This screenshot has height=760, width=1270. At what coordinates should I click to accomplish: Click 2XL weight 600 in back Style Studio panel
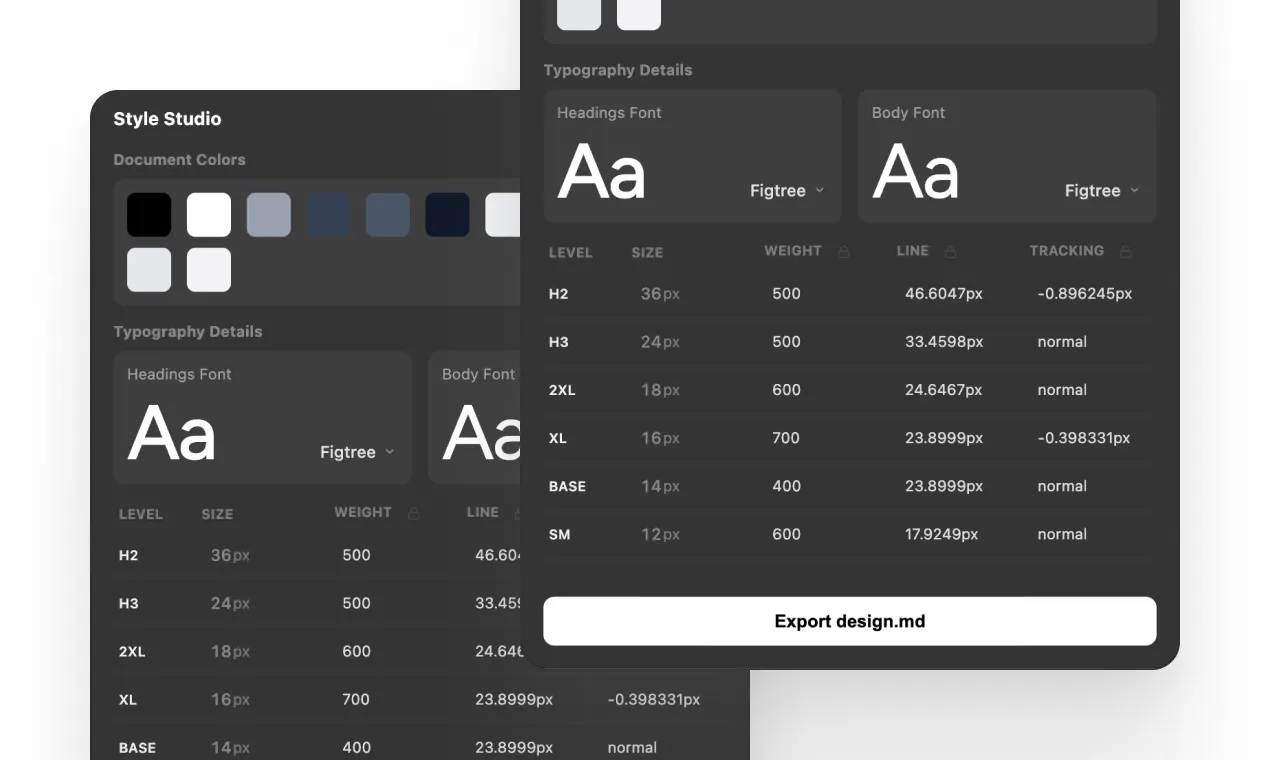(356, 651)
